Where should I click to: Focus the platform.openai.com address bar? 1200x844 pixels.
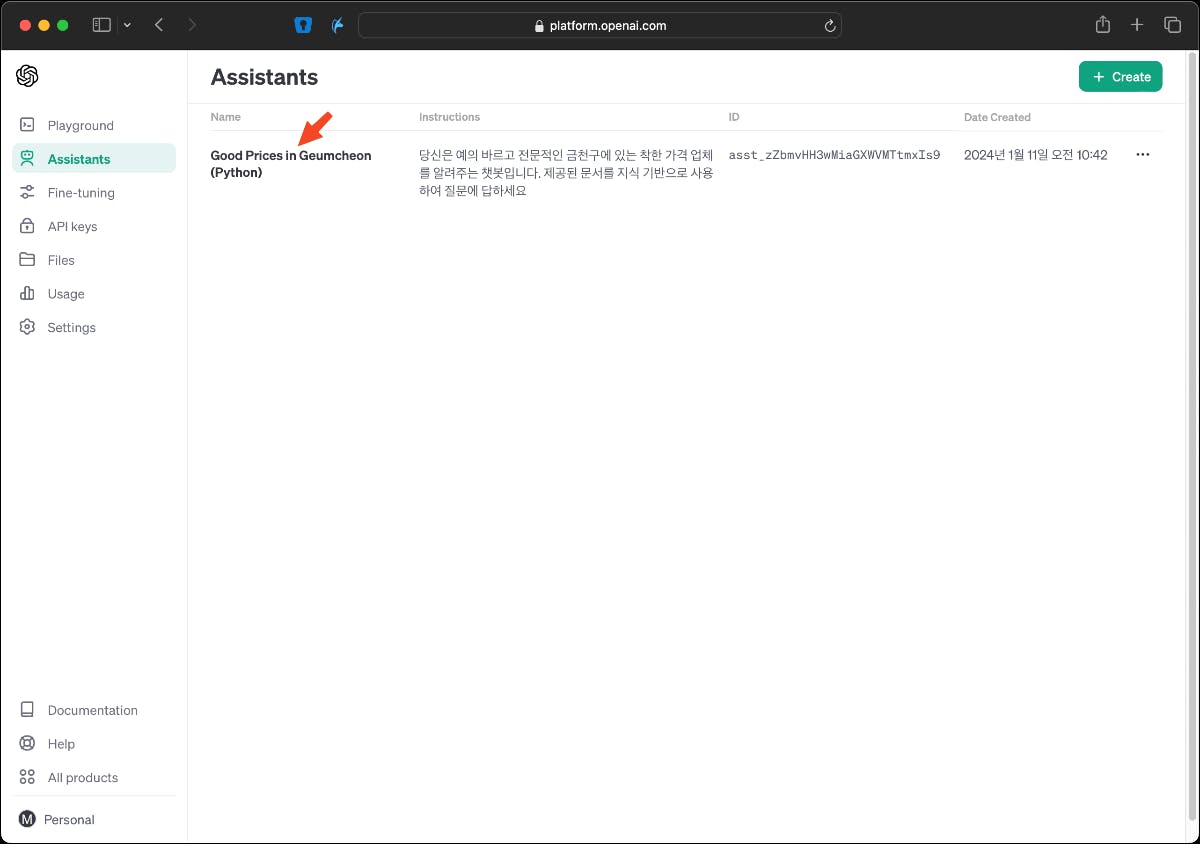pos(600,26)
